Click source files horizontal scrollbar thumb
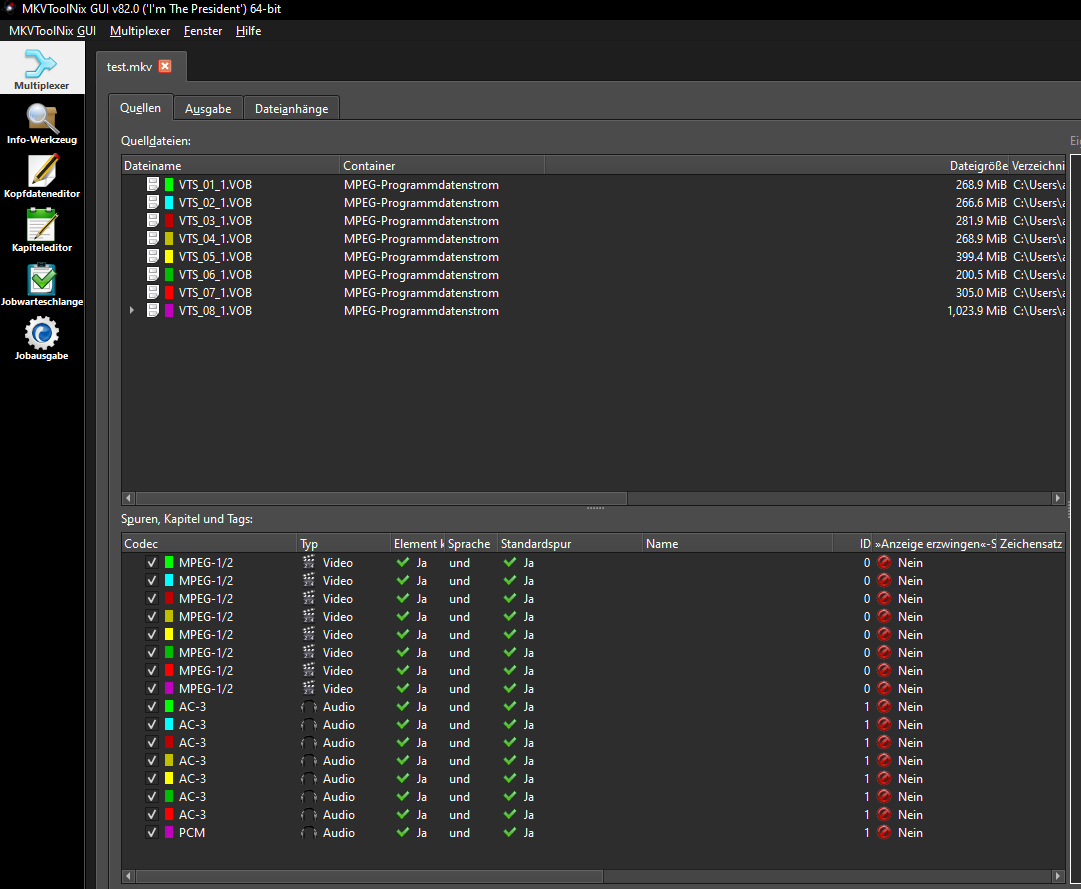Screen dimensions: 1081x889 coord(381,498)
